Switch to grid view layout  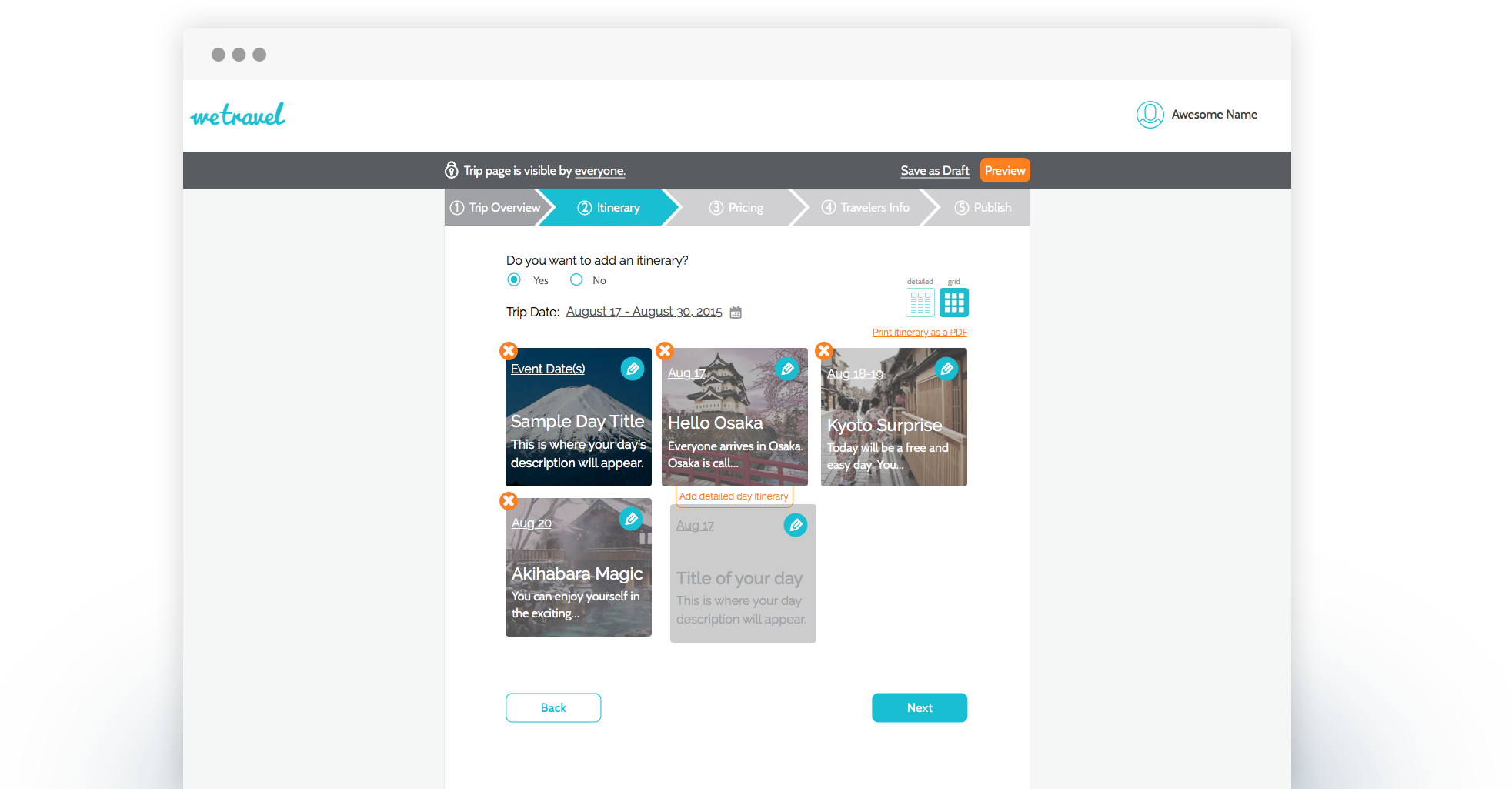pyautogui.click(x=954, y=303)
